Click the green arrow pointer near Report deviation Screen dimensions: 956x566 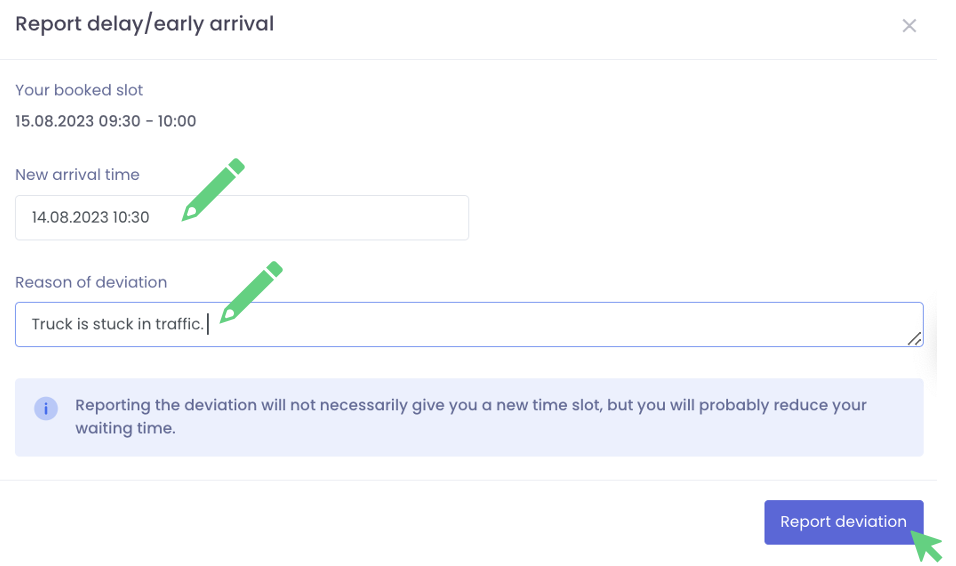(x=927, y=545)
